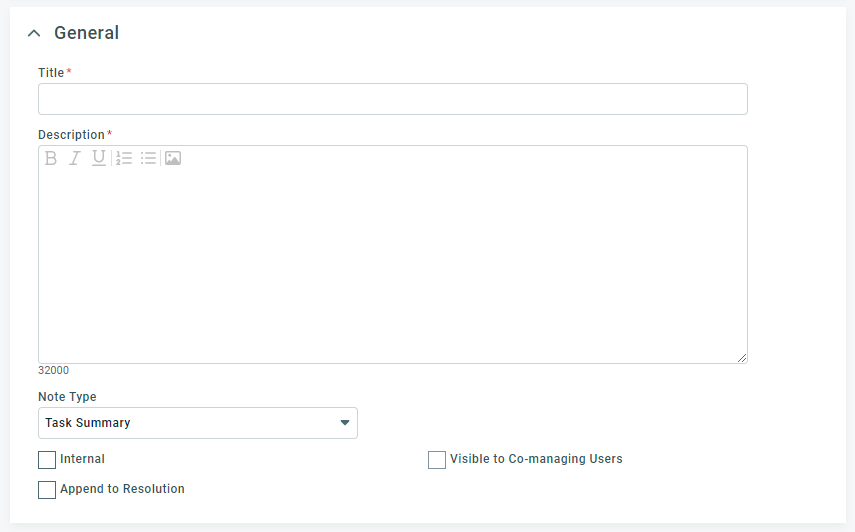Focus the Title input field
The height and width of the screenshot is (532, 855).
coord(393,99)
